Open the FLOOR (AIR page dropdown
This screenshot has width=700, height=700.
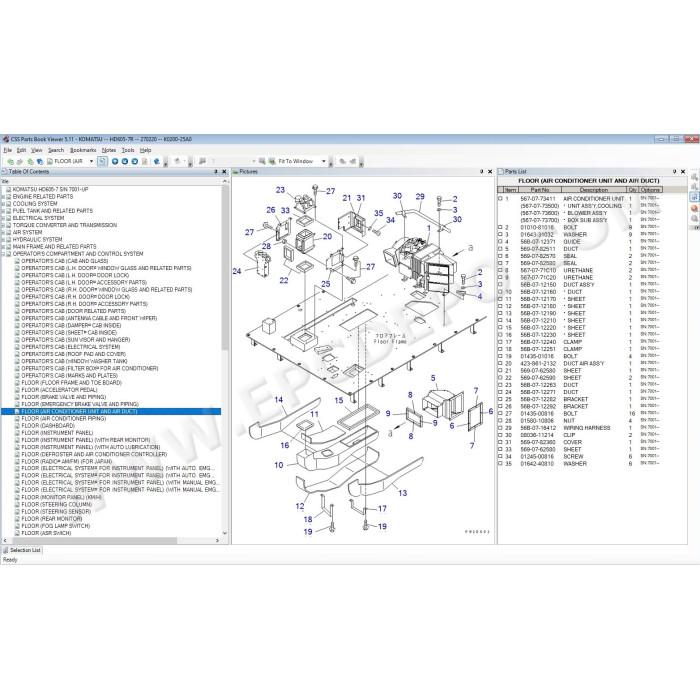point(92,161)
